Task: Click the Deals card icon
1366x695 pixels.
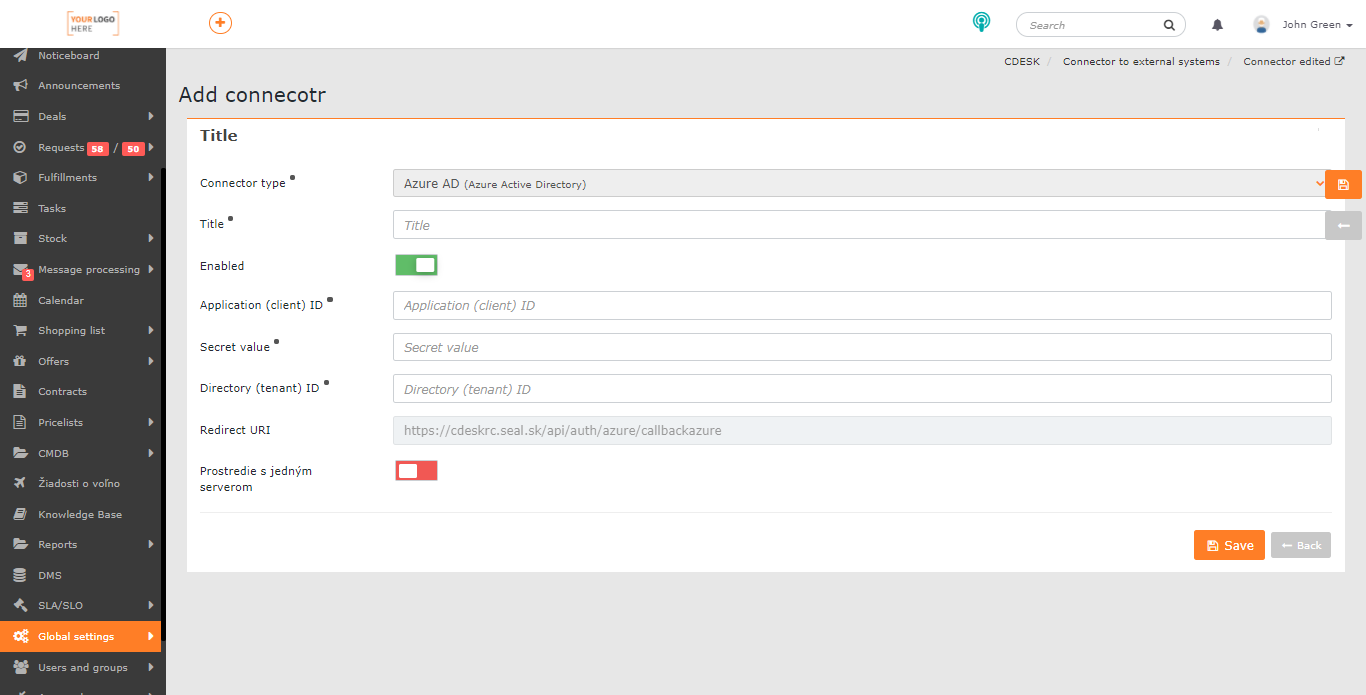Action: click(x=20, y=116)
